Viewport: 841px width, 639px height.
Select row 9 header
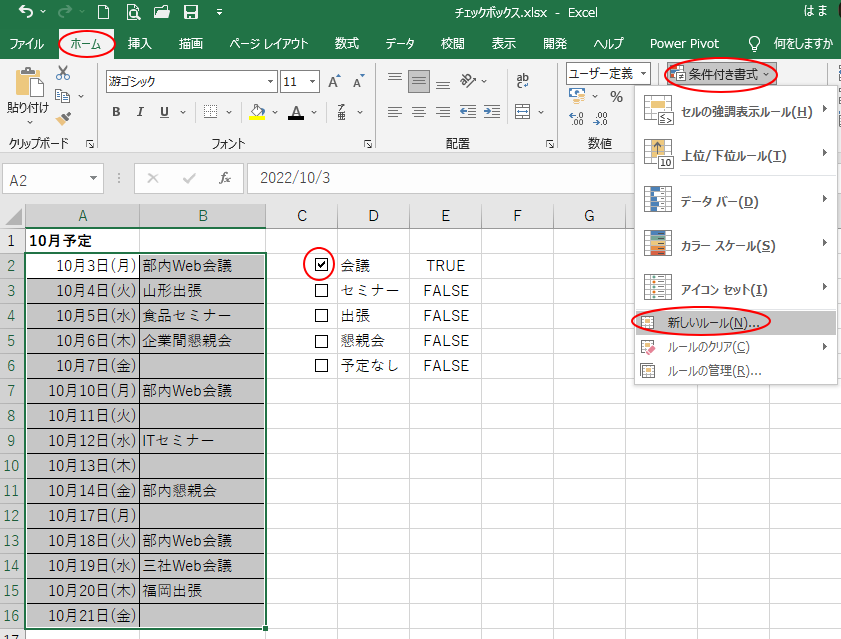pyautogui.click(x=12, y=440)
